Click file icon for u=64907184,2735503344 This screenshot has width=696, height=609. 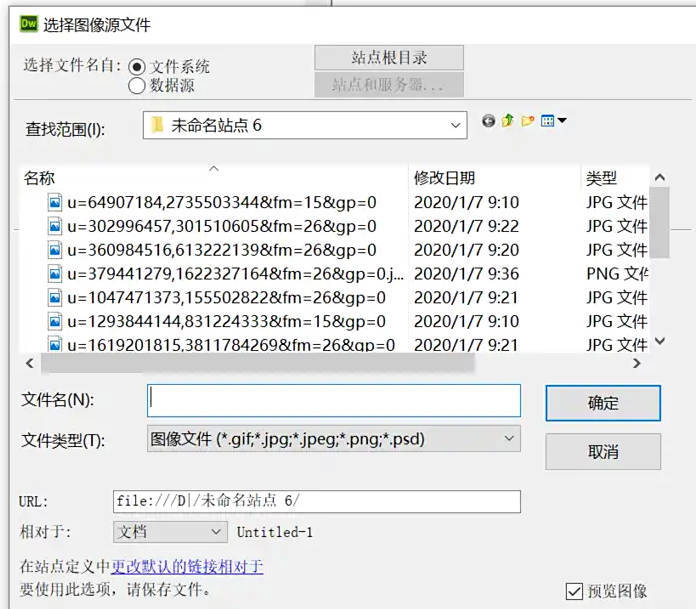(x=55, y=202)
